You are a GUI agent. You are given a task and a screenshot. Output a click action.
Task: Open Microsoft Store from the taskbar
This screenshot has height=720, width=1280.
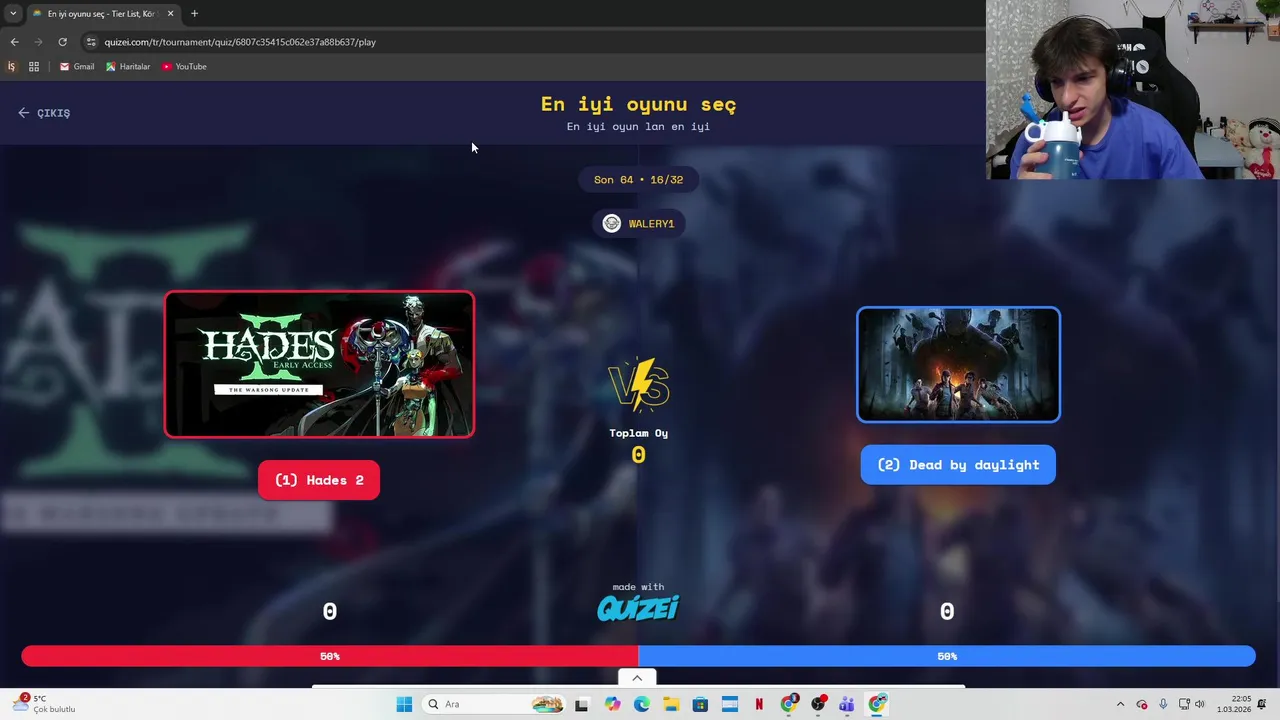pos(700,704)
